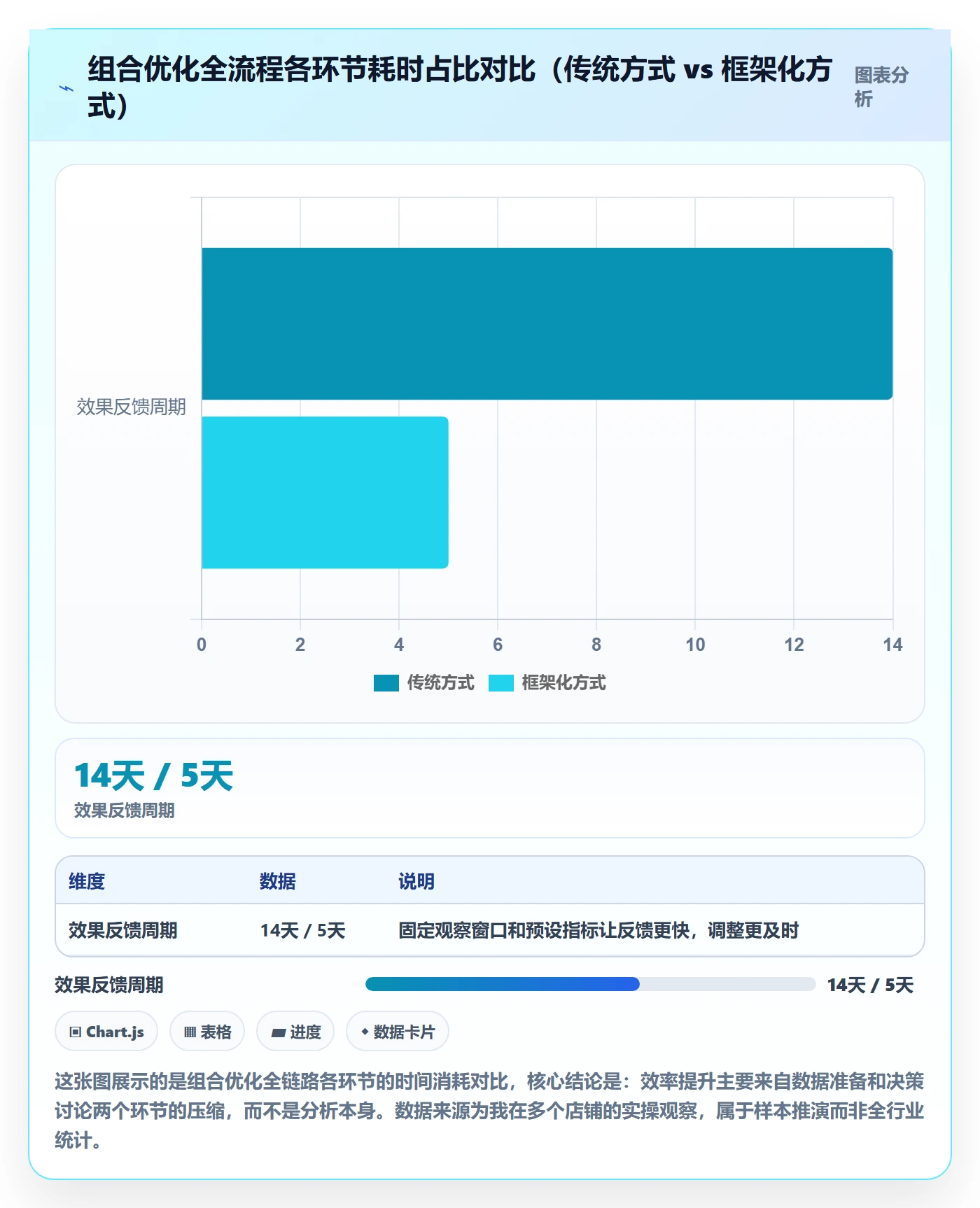Click the 数据 column header
Image resolution: width=980 pixels, height=1208 pixels.
pos(278,881)
